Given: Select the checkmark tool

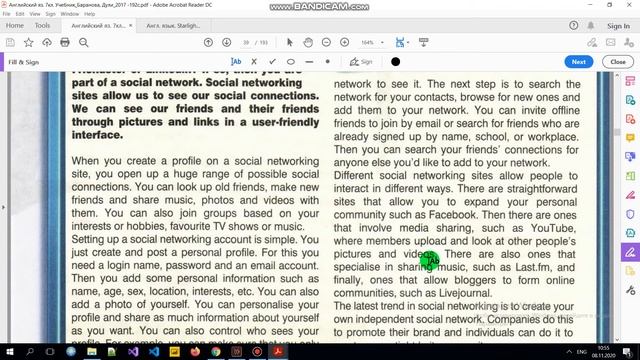Looking at the screenshot, I should pyautogui.click(x=273, y=62).
